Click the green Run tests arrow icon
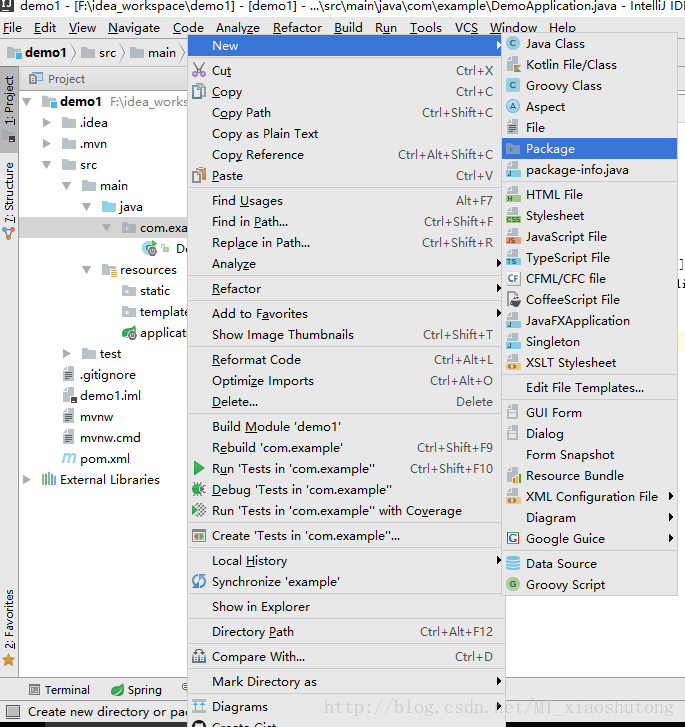The image size is (685, 727). pyautogui.click(x=199, y=468)
